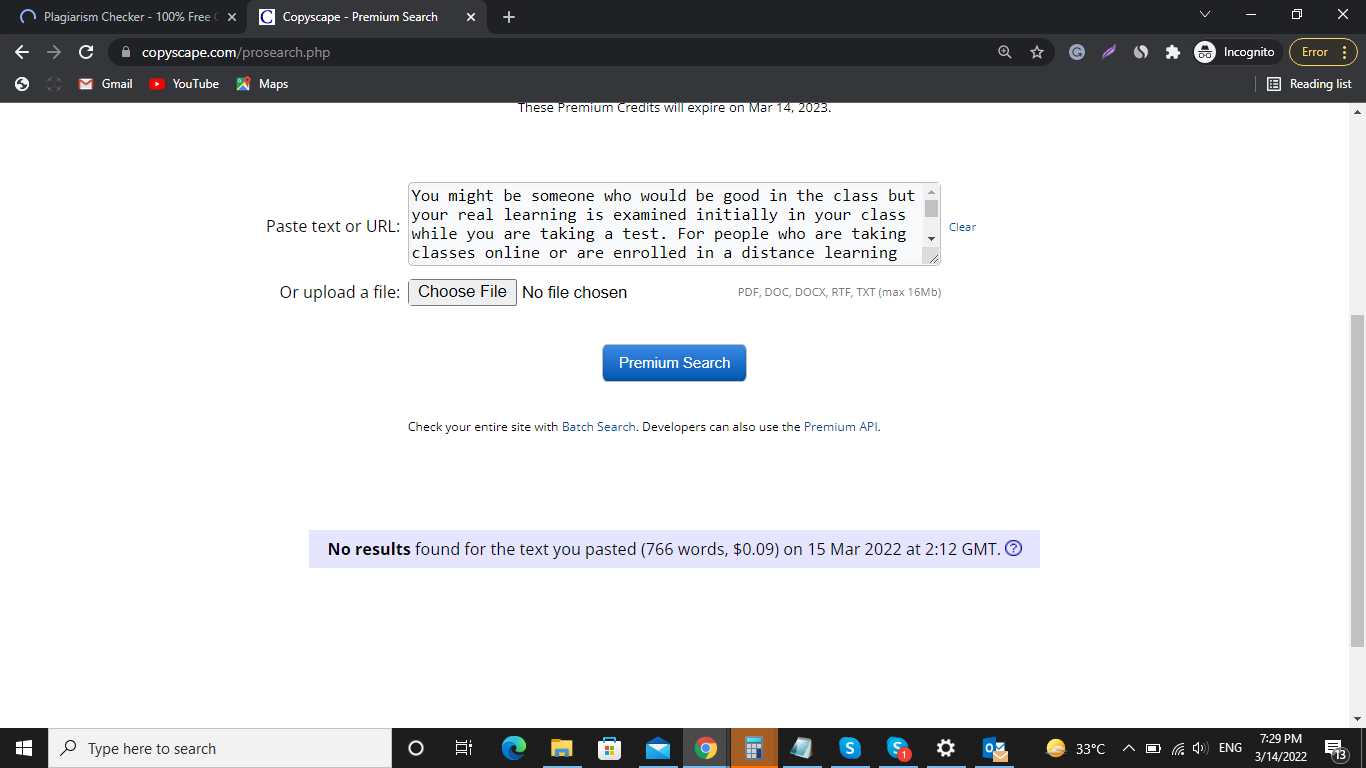Image resolution: width=1366 pixels, height=768 pixels.
Task: Launch Microsoft Edge from taskbar
Action: [x=513, y=748]
